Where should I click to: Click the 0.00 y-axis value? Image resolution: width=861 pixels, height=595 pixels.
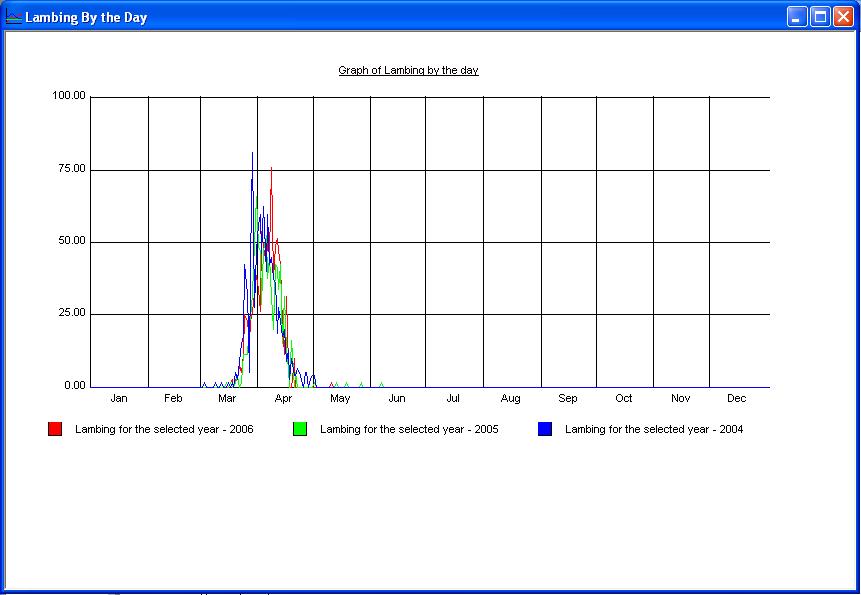75,385
